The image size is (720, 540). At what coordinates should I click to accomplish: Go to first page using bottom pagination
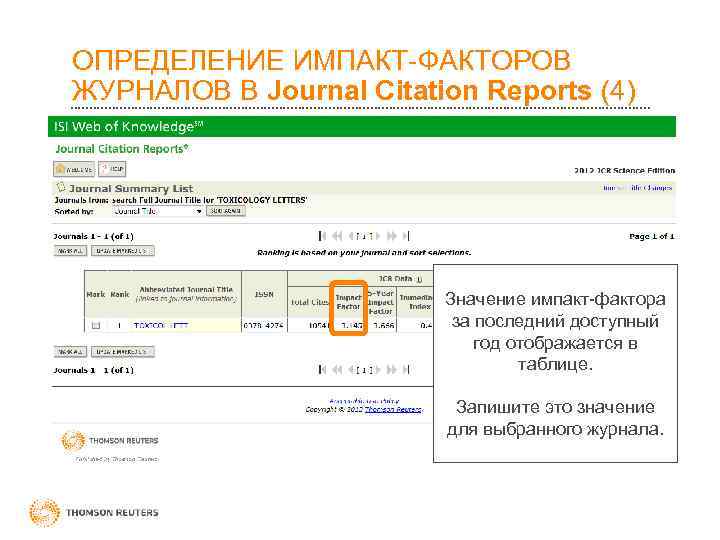322,370
